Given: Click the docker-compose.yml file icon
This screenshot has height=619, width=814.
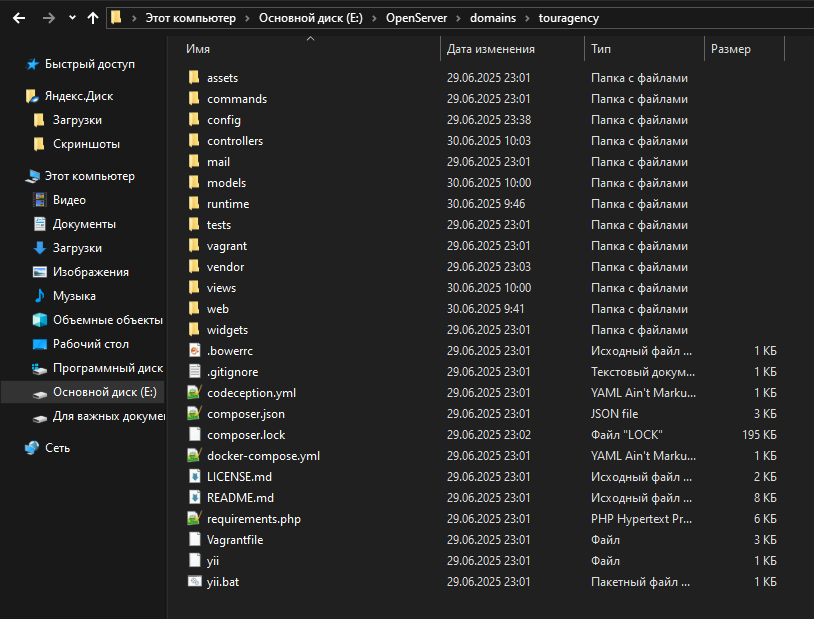Looking at the screenshot, I should tap(194, 455).
